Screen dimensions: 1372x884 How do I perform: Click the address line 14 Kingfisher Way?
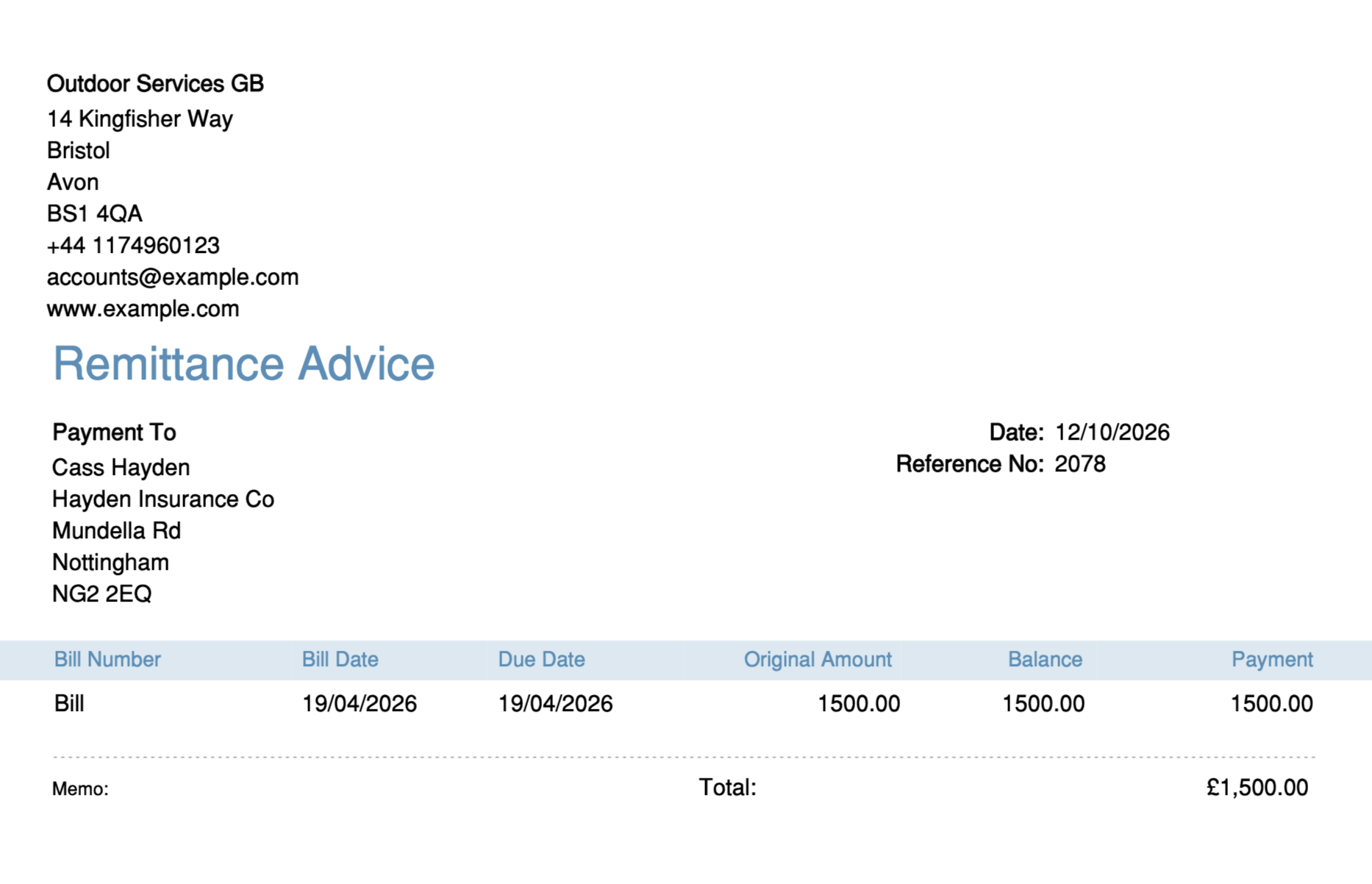140,118
